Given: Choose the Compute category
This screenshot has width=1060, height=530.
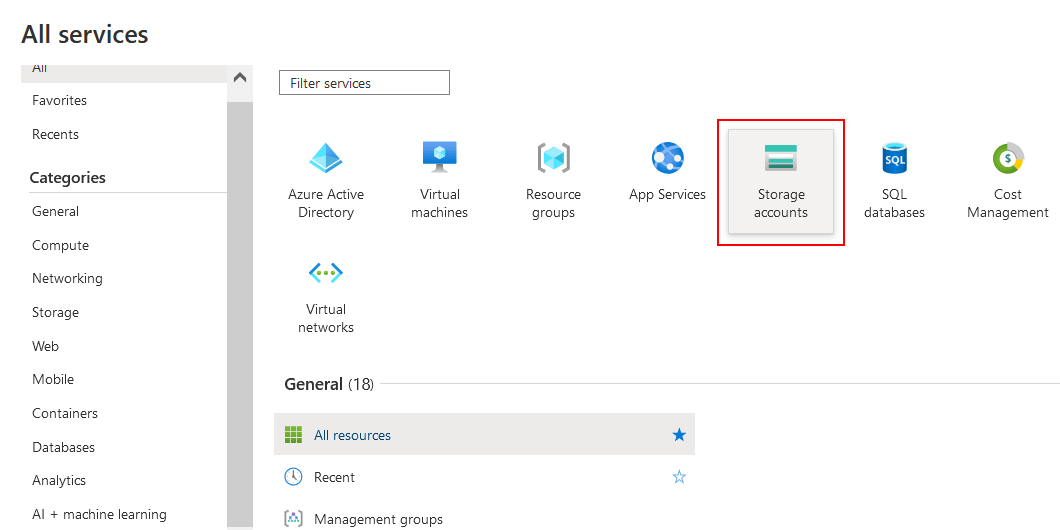Looking at the screenshot, I should point(60,245).
